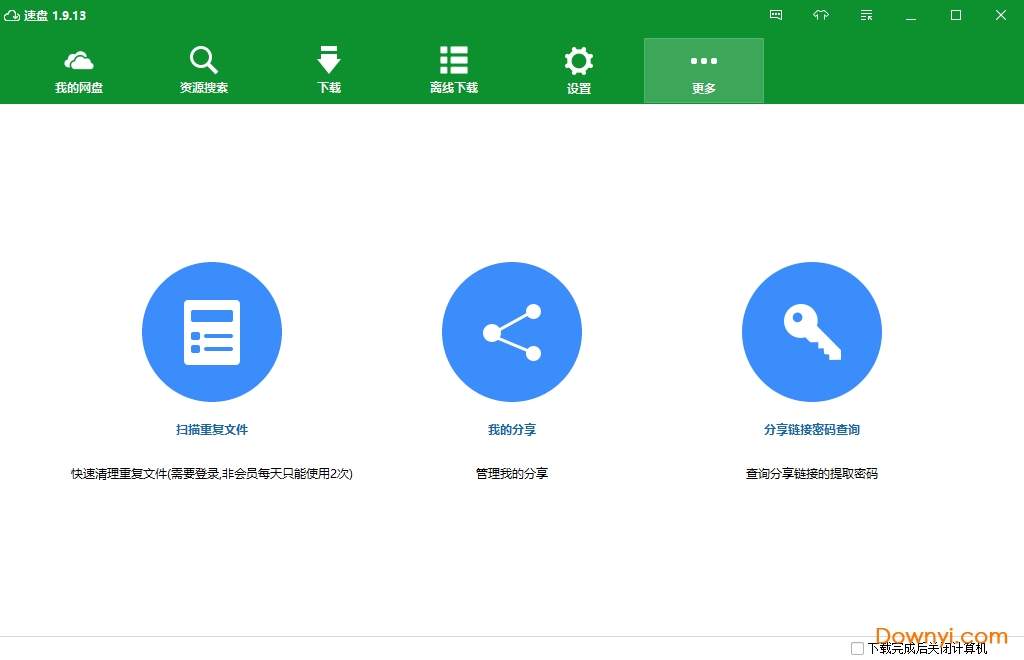
Task: Enable shutdown computer after download finishes
Action: [x=857, y=649]
